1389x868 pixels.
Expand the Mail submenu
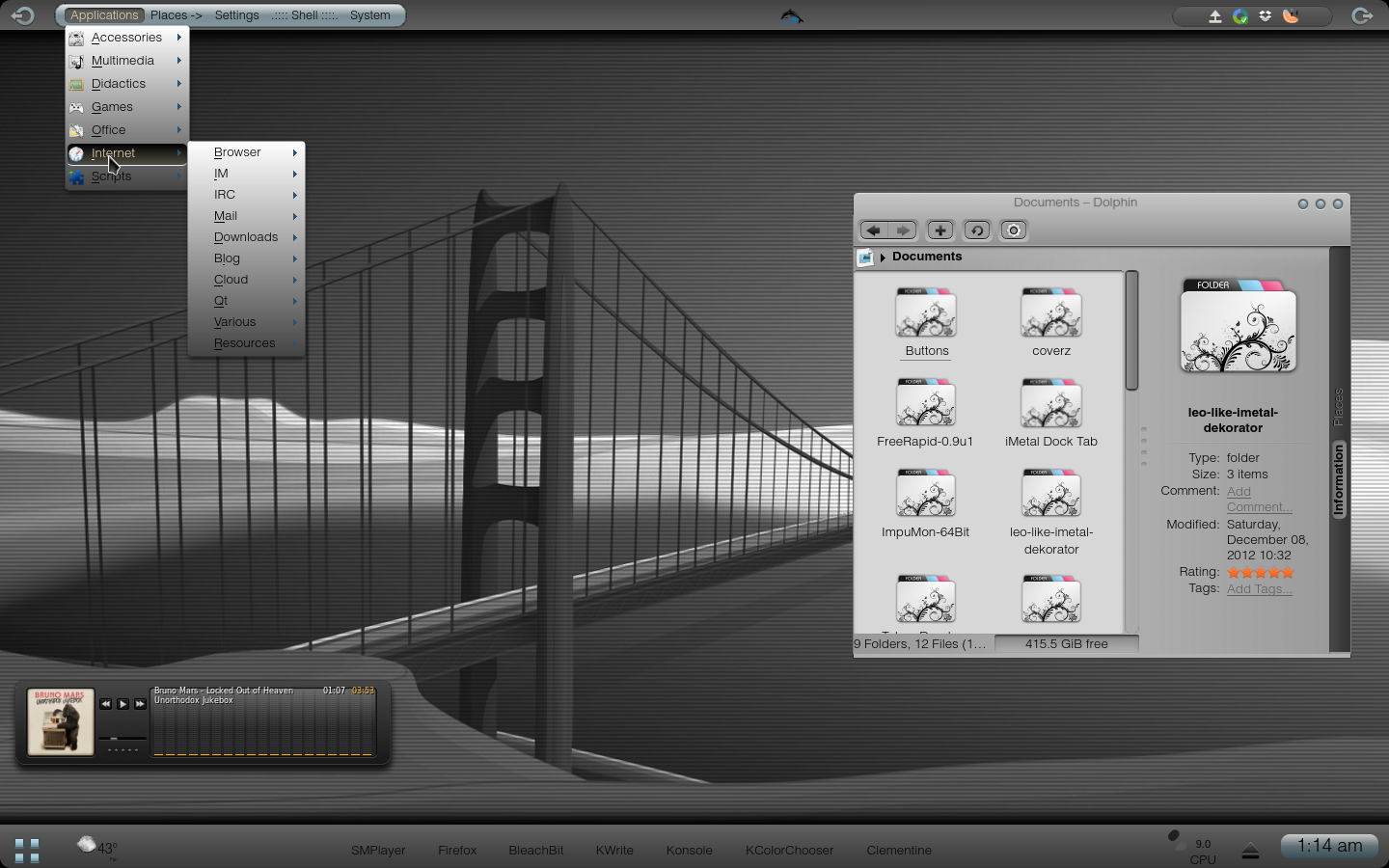[247, 216]
